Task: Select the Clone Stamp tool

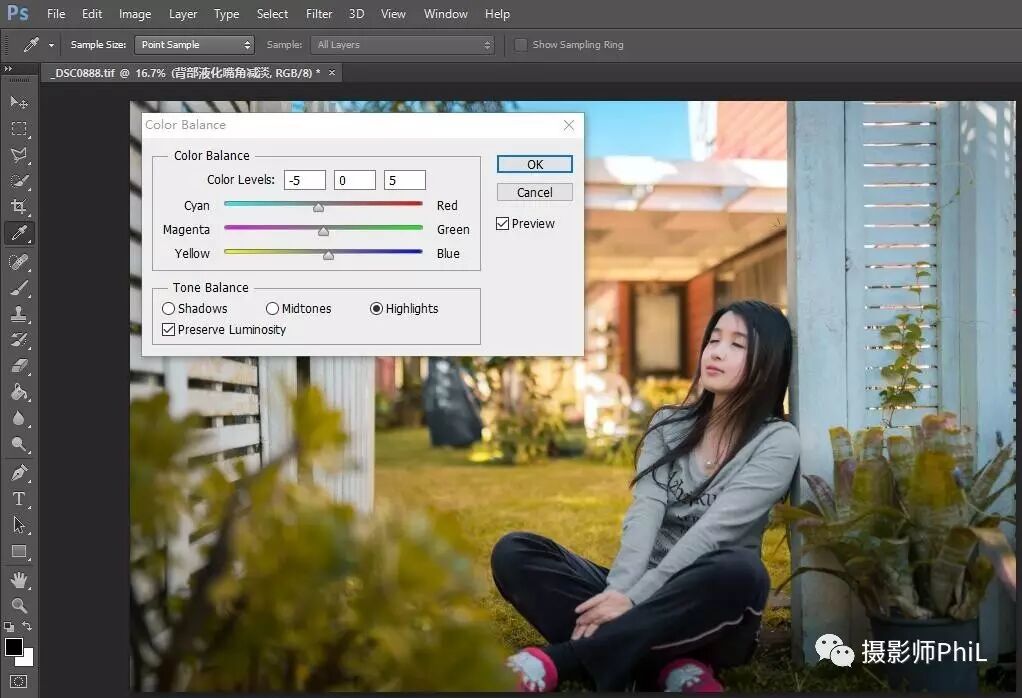Action: tap(19, 314)
